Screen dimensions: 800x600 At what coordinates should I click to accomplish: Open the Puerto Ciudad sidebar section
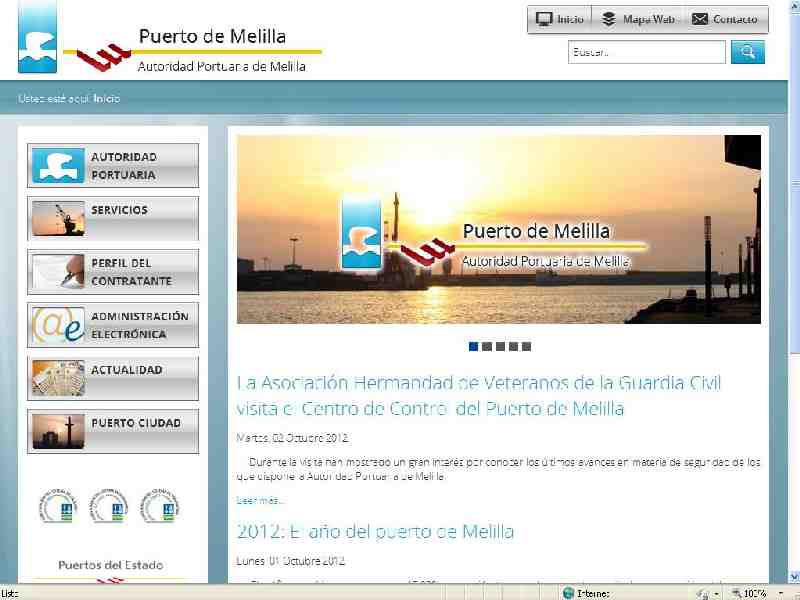coord(113,431)
